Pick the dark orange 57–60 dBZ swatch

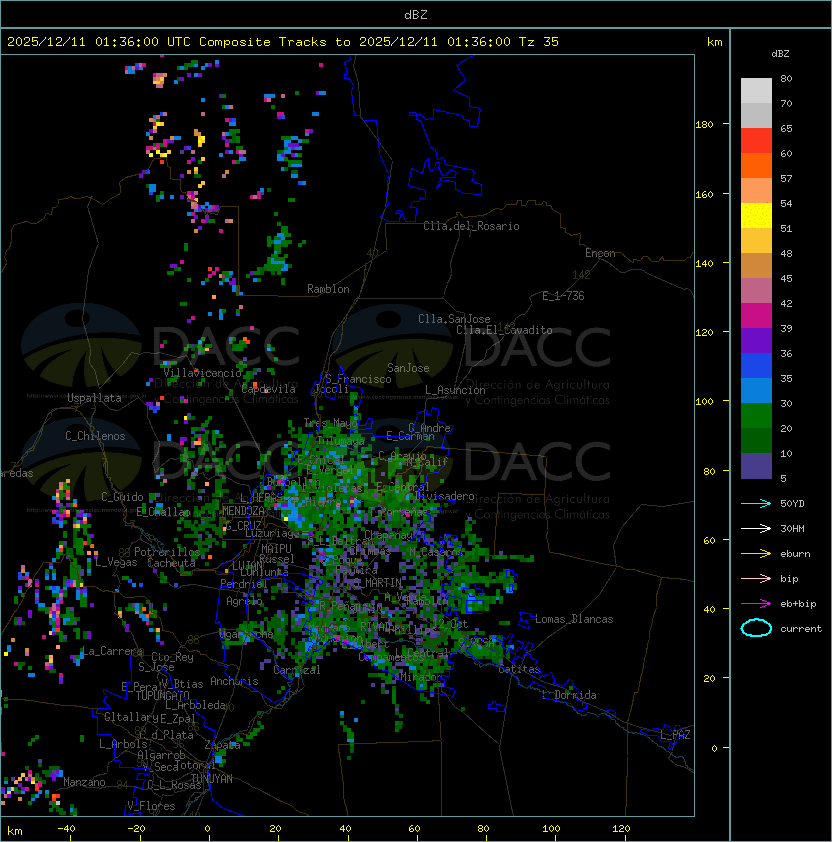tap(756, 166)
